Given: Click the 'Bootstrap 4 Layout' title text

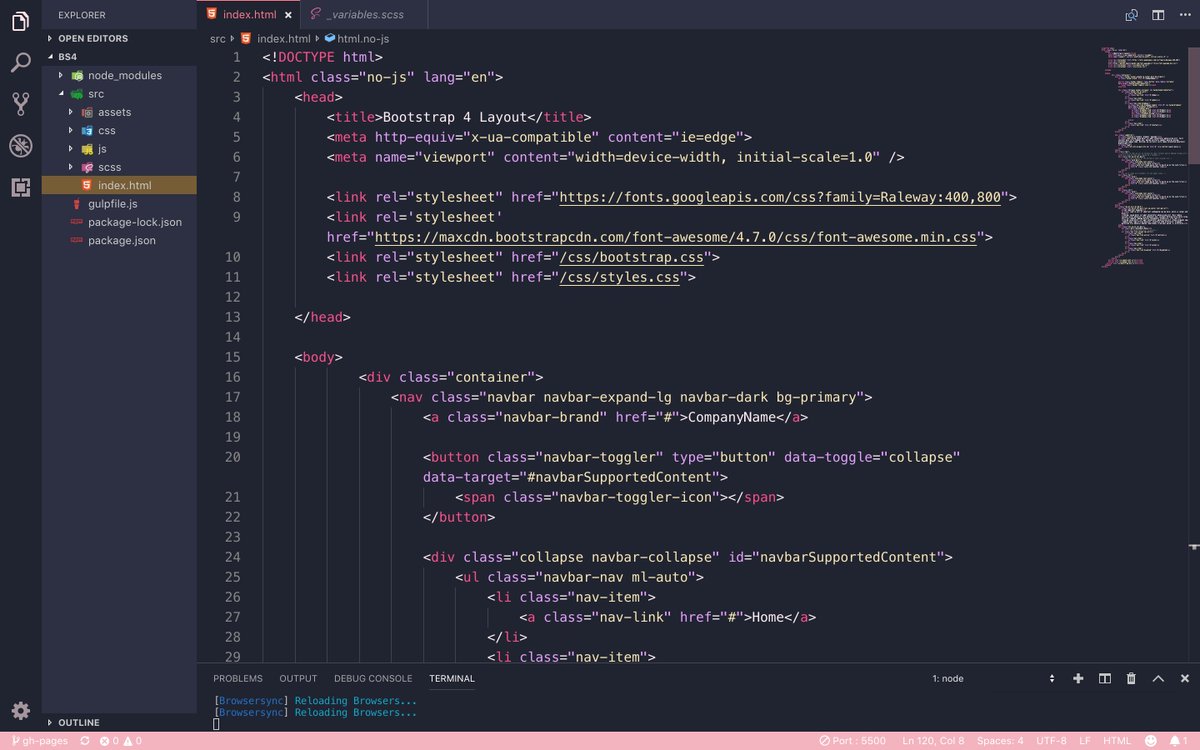Looking at the screenshot, I should coord(455,117).
